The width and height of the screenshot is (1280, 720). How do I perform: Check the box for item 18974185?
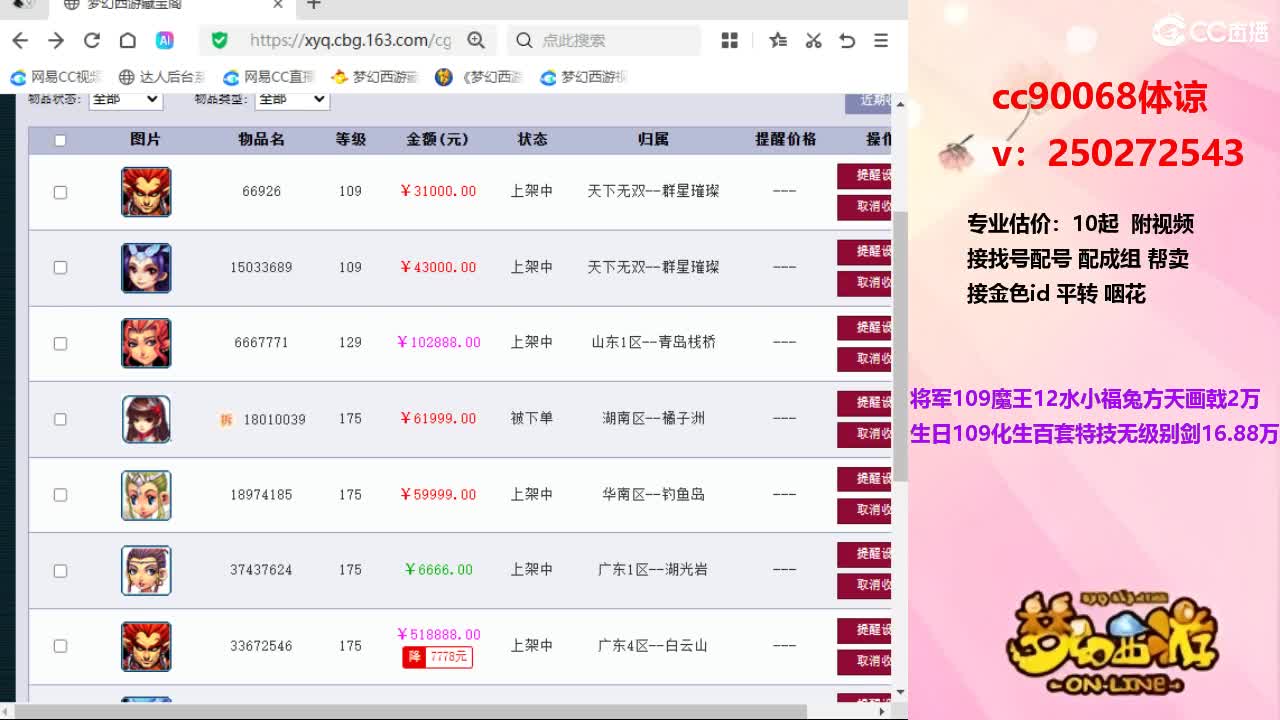60,495
